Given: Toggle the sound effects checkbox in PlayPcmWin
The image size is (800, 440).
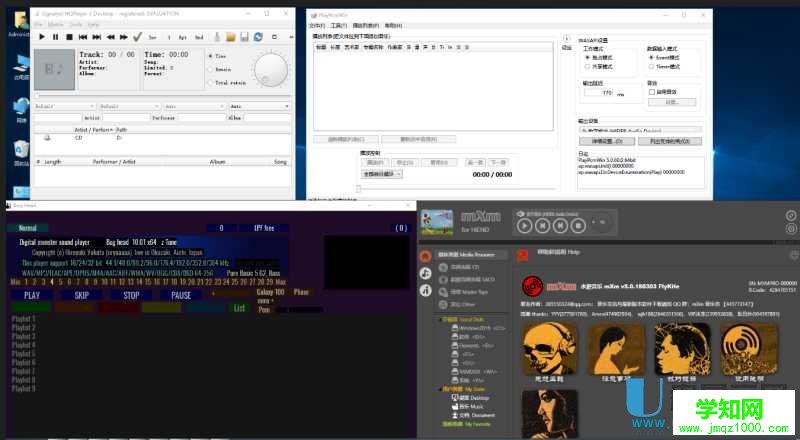Looking at the screenshot, I should coord(652,92).
